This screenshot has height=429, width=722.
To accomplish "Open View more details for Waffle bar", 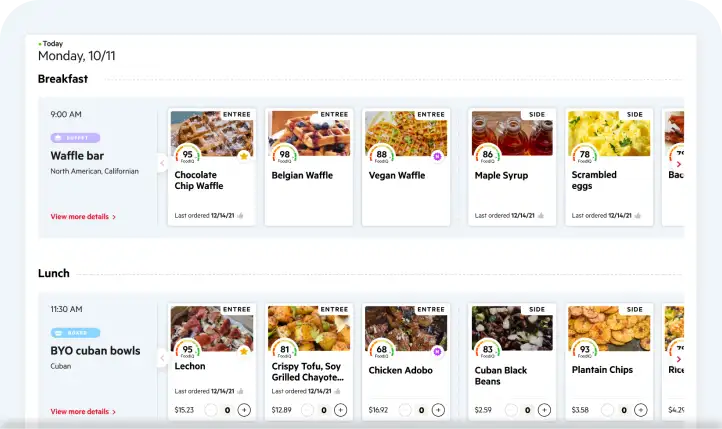I will (x=83, y=216).
